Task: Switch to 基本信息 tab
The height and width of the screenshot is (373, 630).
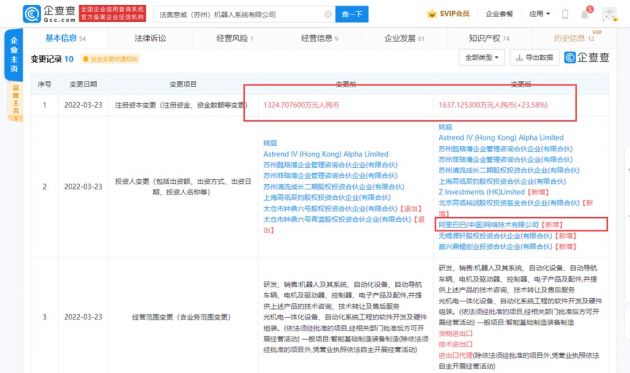Action: 65,38
